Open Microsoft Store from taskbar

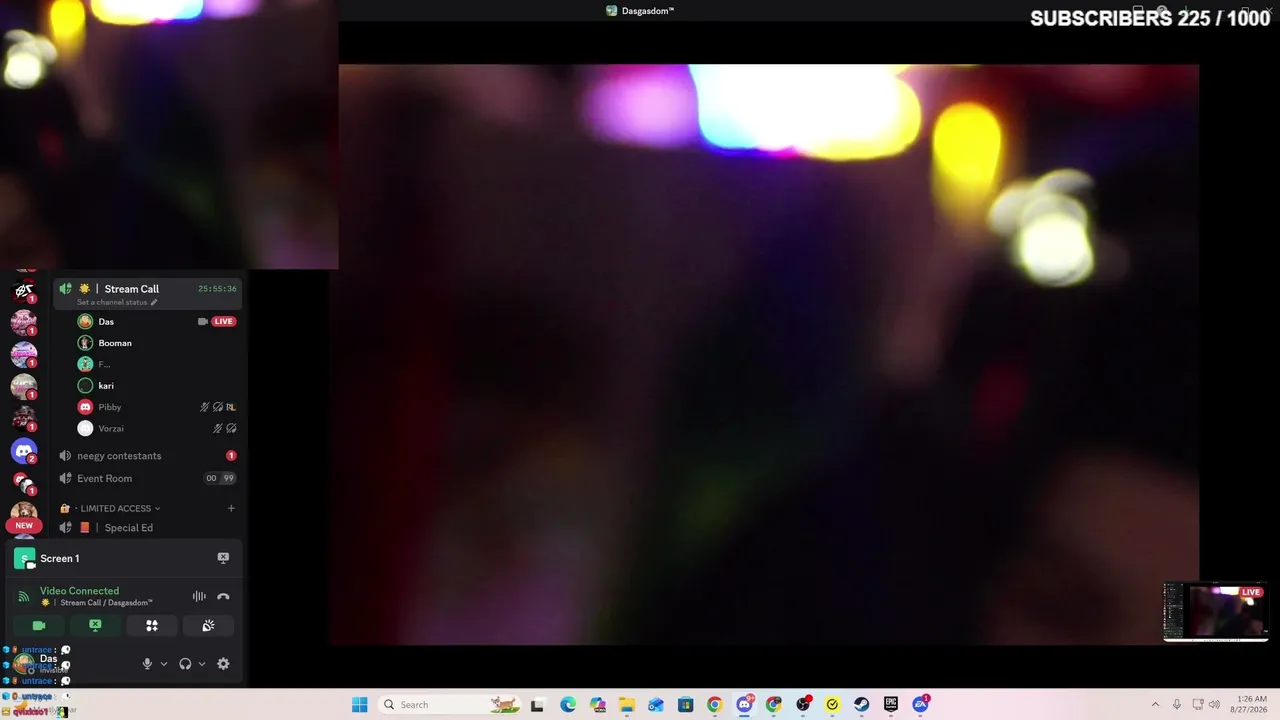685,705
